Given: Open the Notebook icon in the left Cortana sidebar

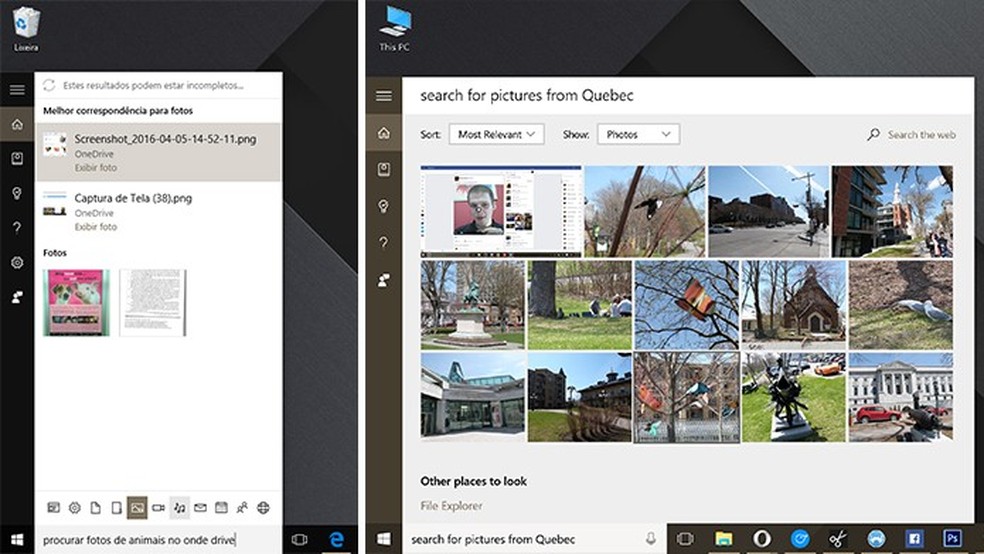Looking at the screenshot, I should [17, 159].
